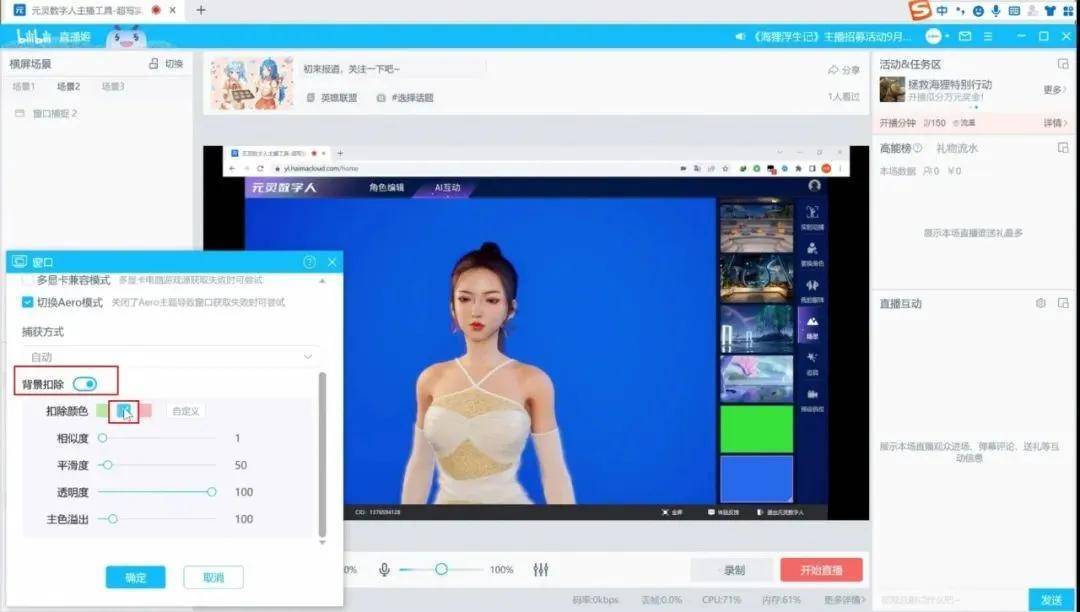This screenshot has height=612, width=1080.
Task: Open the user avatar in title bar
Action: 933,36
